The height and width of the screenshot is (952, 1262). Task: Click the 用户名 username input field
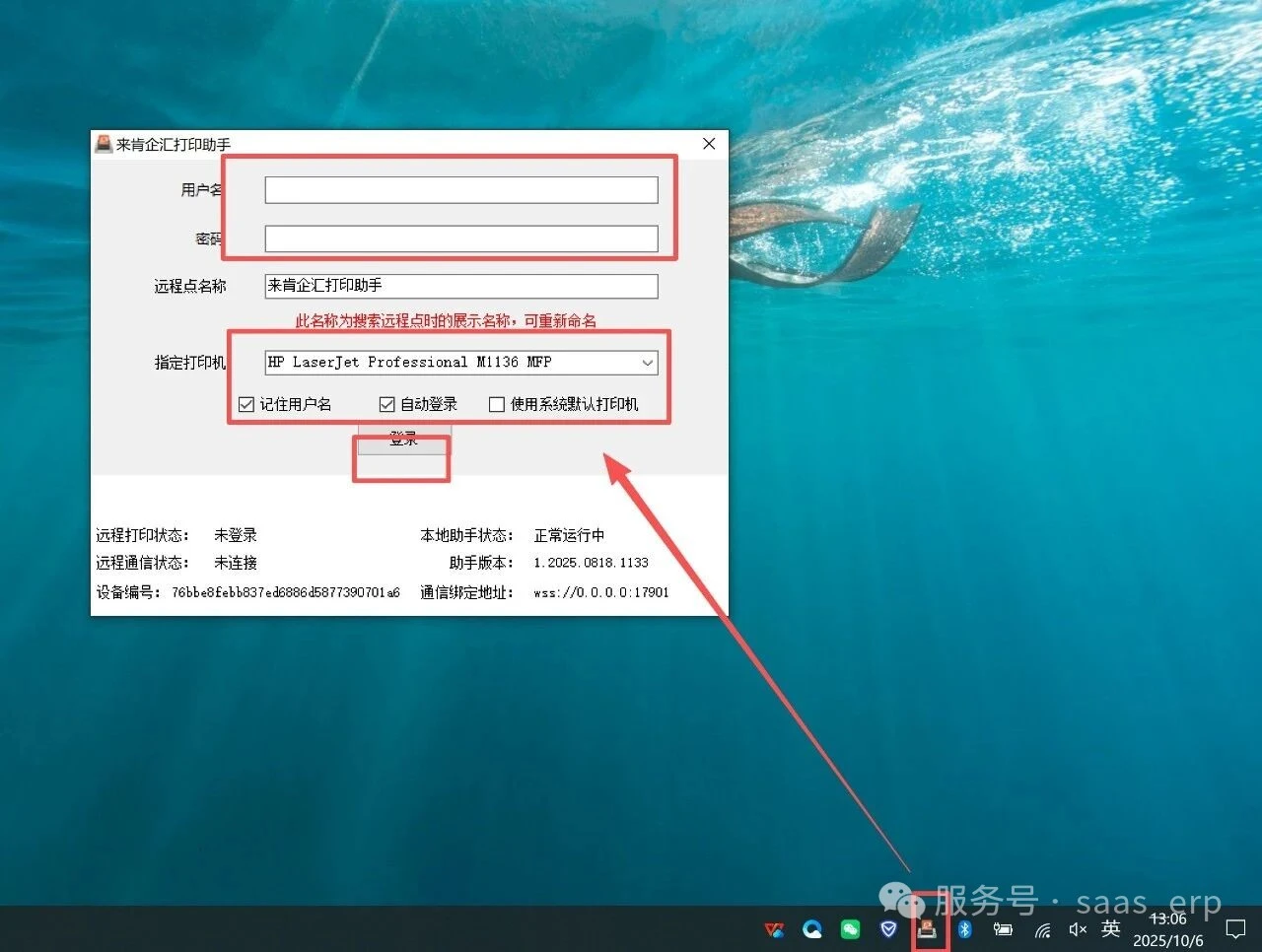[460, 190]
